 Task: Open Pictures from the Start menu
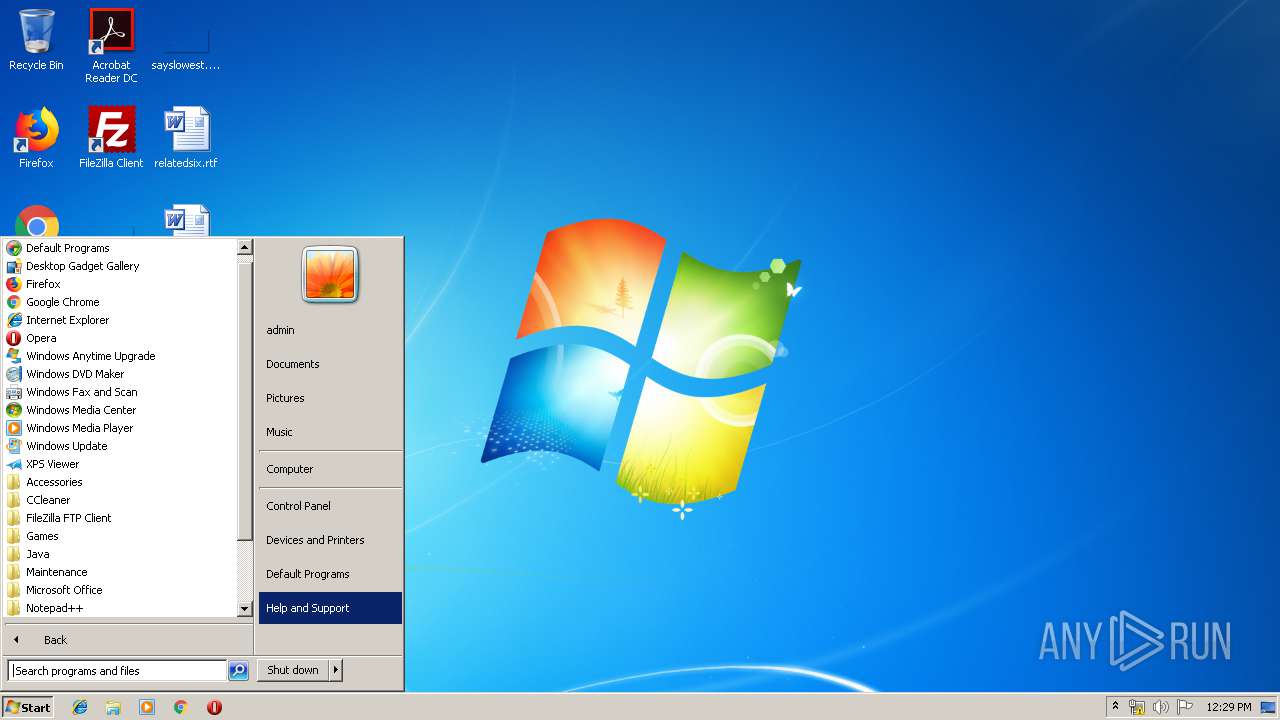(330, 398)
